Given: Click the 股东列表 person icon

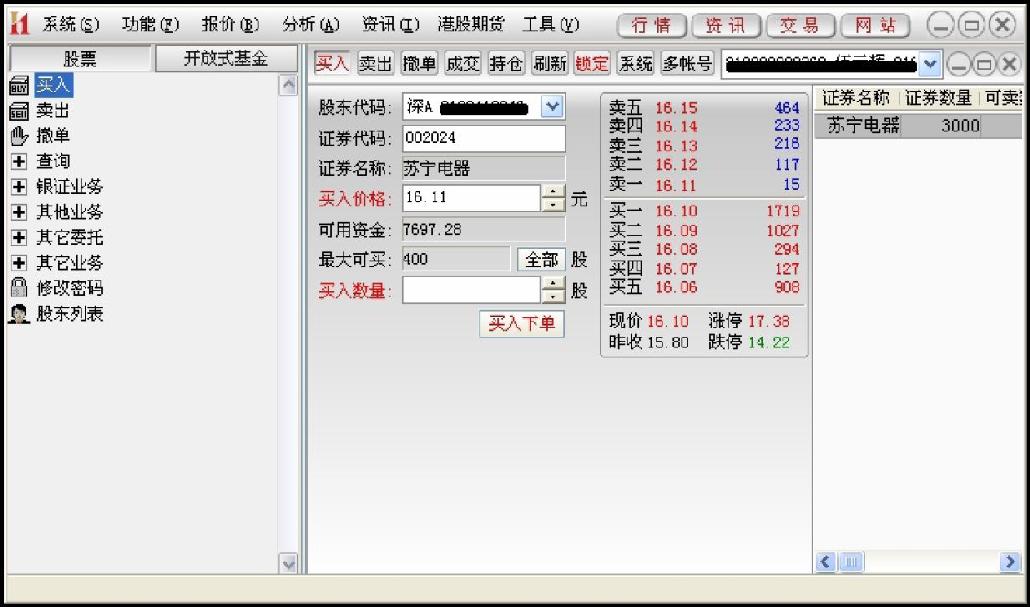Looking at the screenshot, I should coord(19,313).
